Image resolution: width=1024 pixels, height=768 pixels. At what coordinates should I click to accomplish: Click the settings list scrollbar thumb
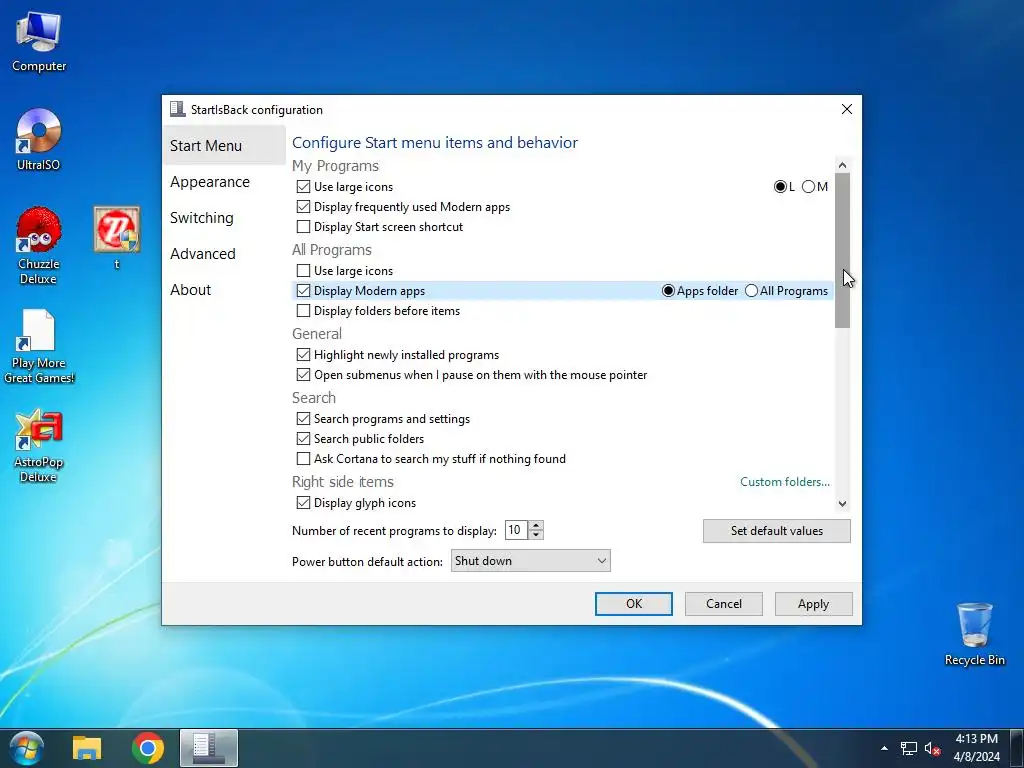pyautogui.click(x=842, y=251)
